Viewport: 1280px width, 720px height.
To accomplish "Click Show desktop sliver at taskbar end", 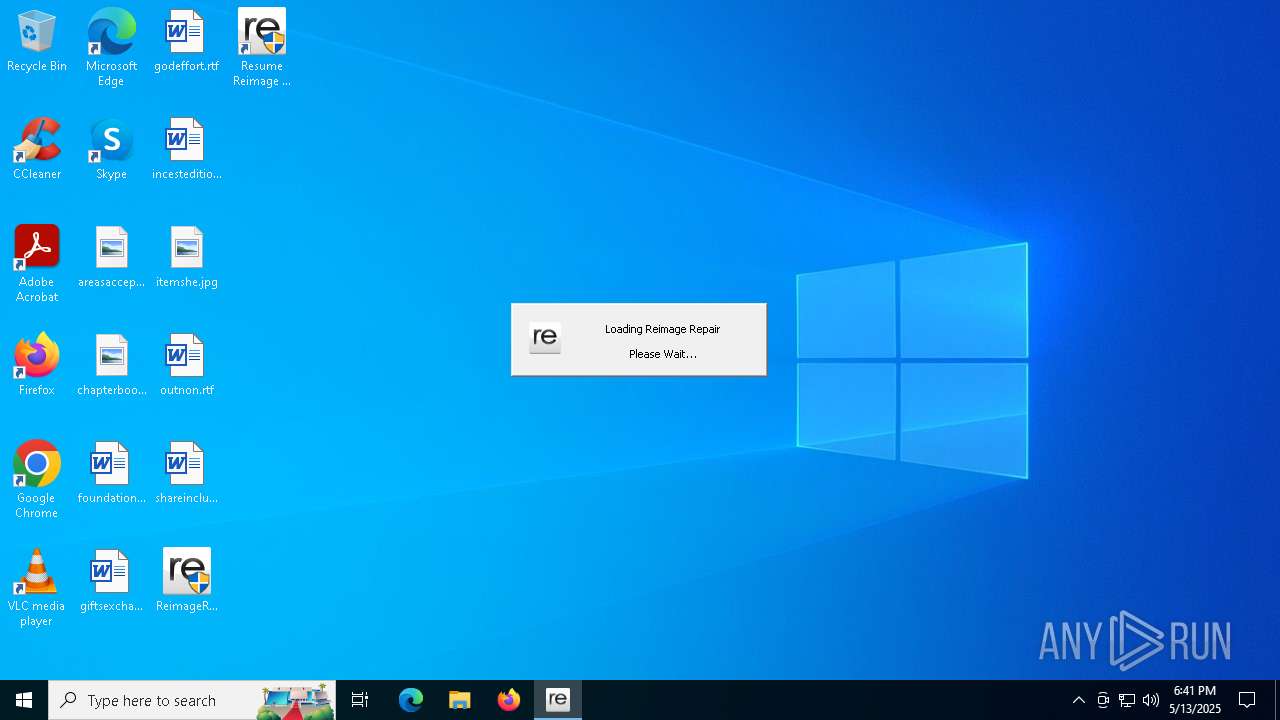I will pyautogui.click(x=1277, y=700).
